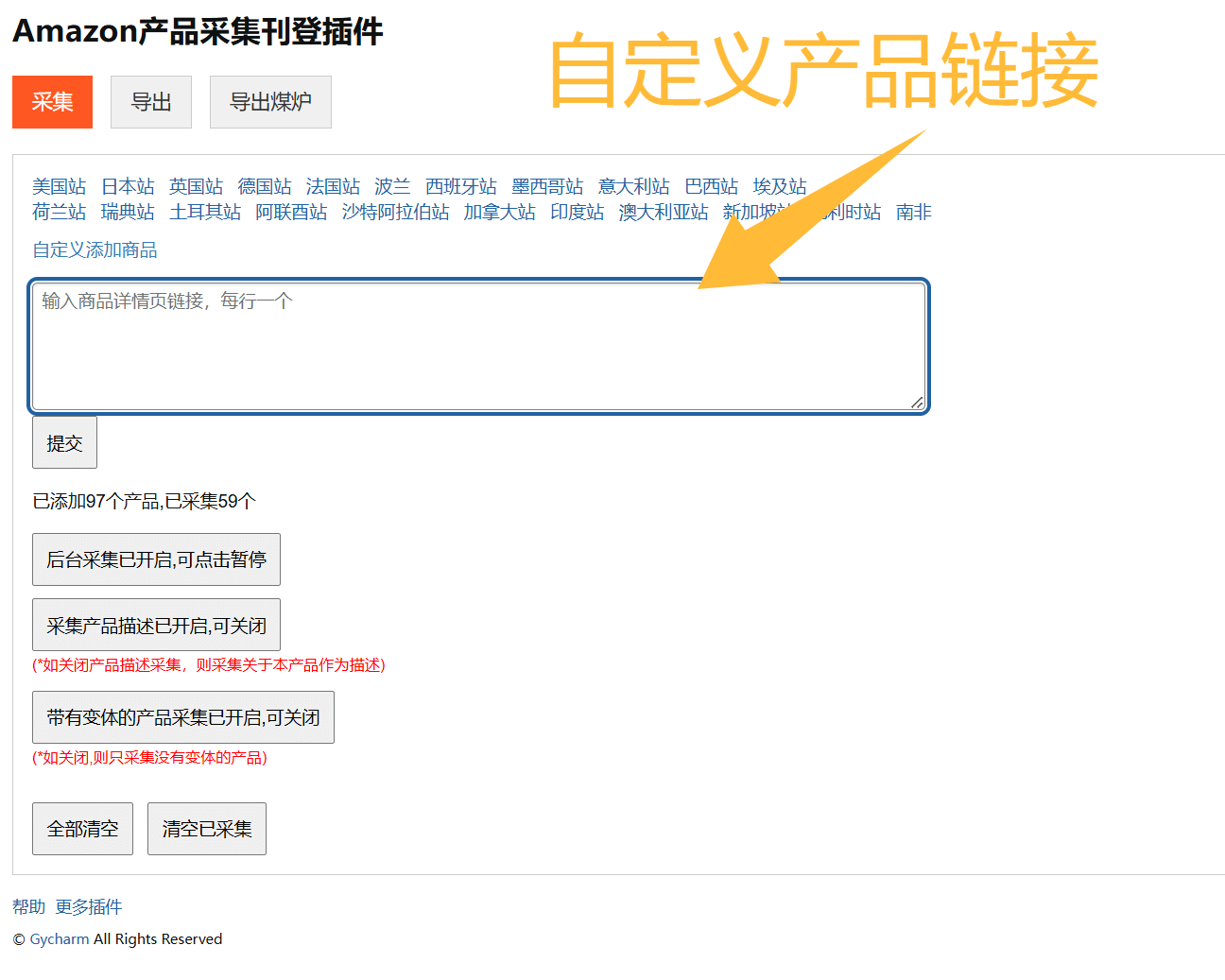1225x980 pixels.
Task: Pause background collection via 后台采集已开启 button
Action: pos(156,559)
